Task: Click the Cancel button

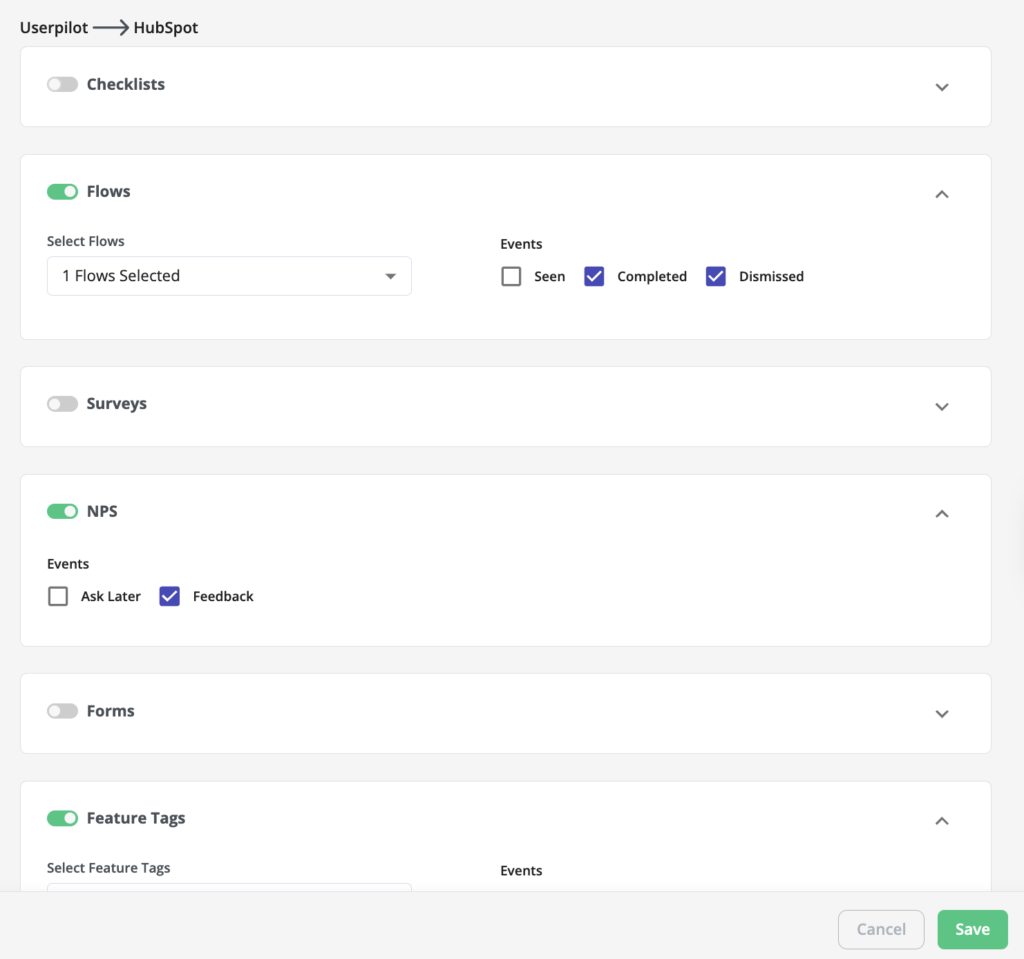Action: [x=881, y=929]
